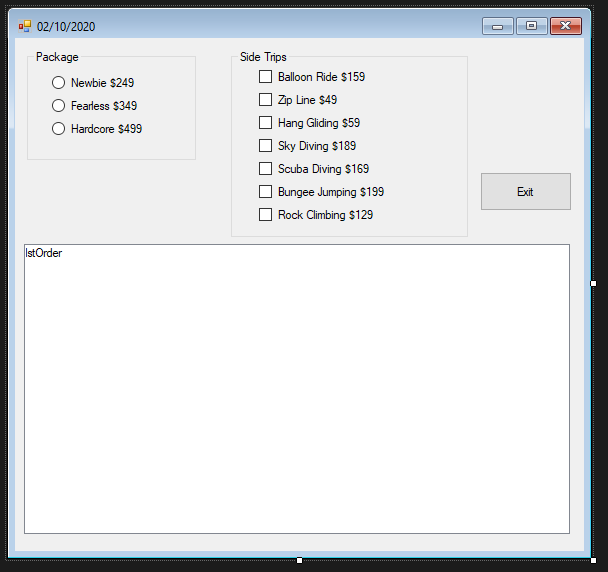Select the form's bottom-edge sizing handle
This screenshot has height=572, width=608.
[299, 560]
